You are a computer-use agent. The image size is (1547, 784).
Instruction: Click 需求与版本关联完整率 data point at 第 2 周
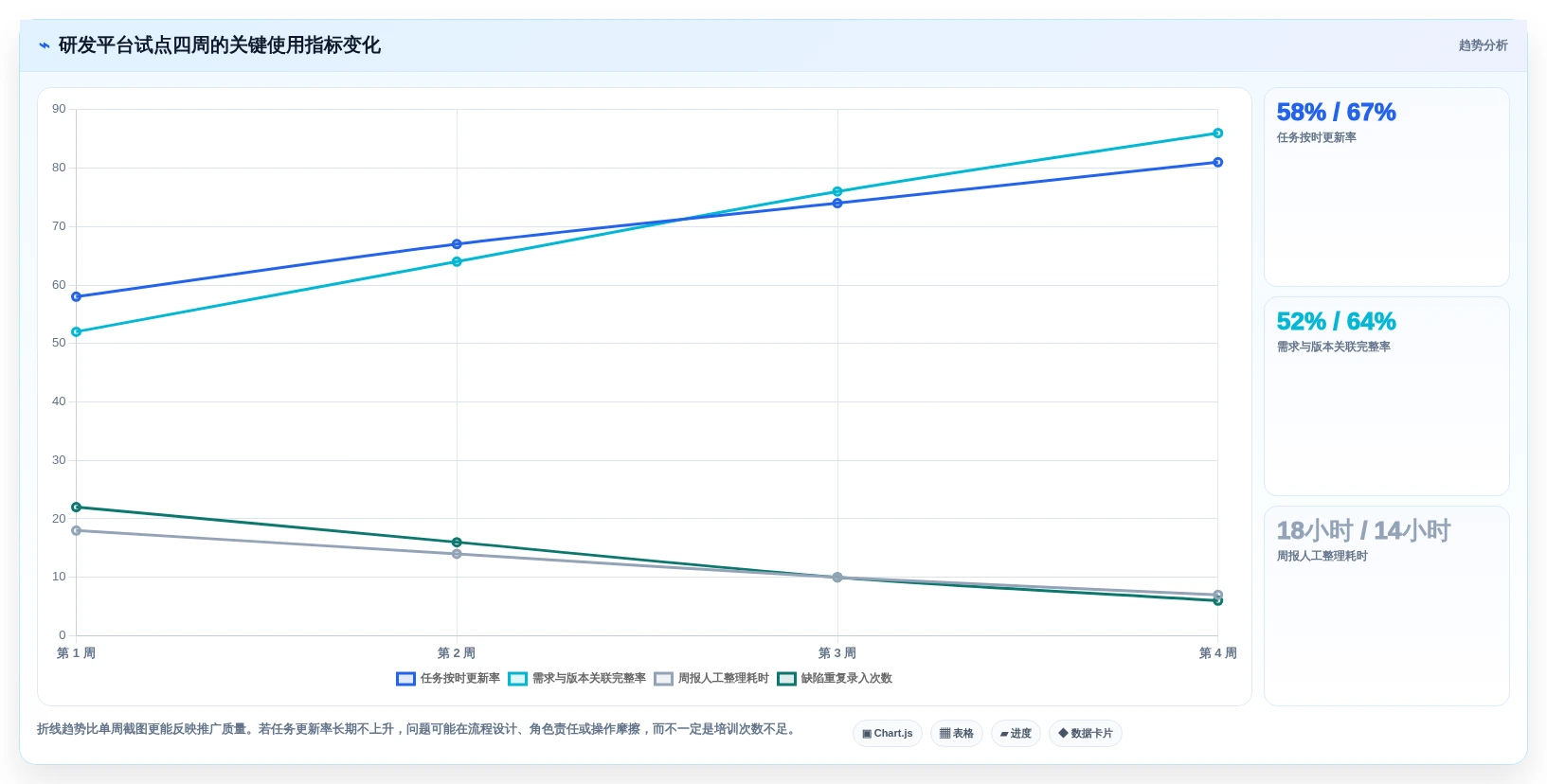click(457, 261)
